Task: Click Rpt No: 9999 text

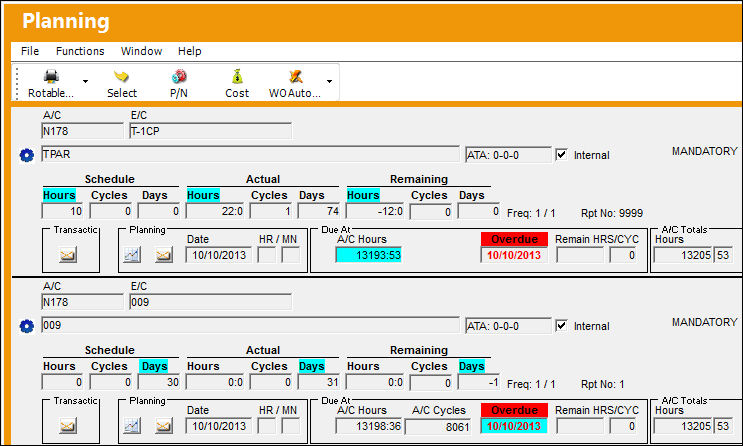Action: point(612,213)
